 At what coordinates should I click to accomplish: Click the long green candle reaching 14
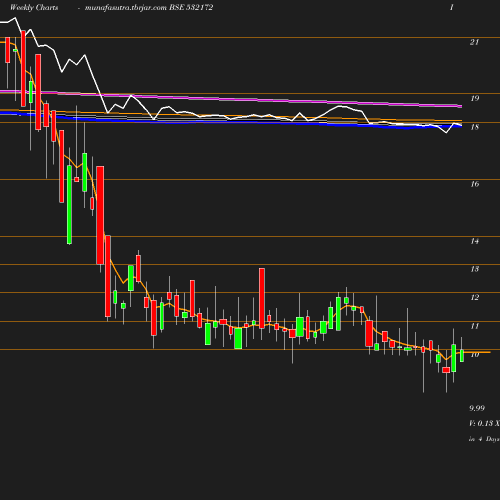69,205
